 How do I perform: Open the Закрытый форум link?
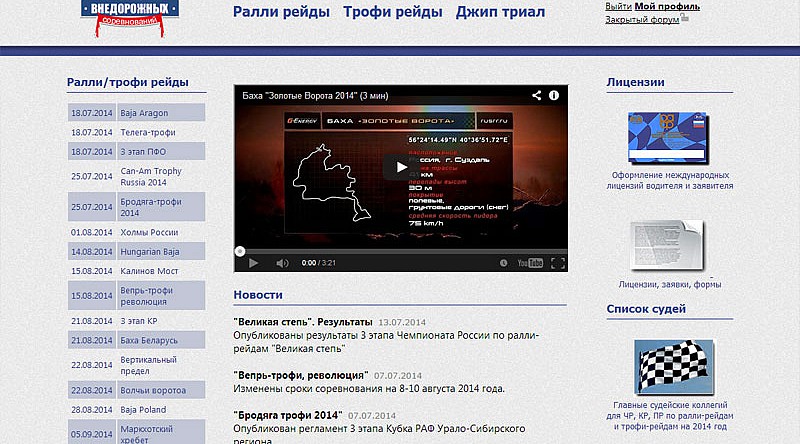pos(642,19)
